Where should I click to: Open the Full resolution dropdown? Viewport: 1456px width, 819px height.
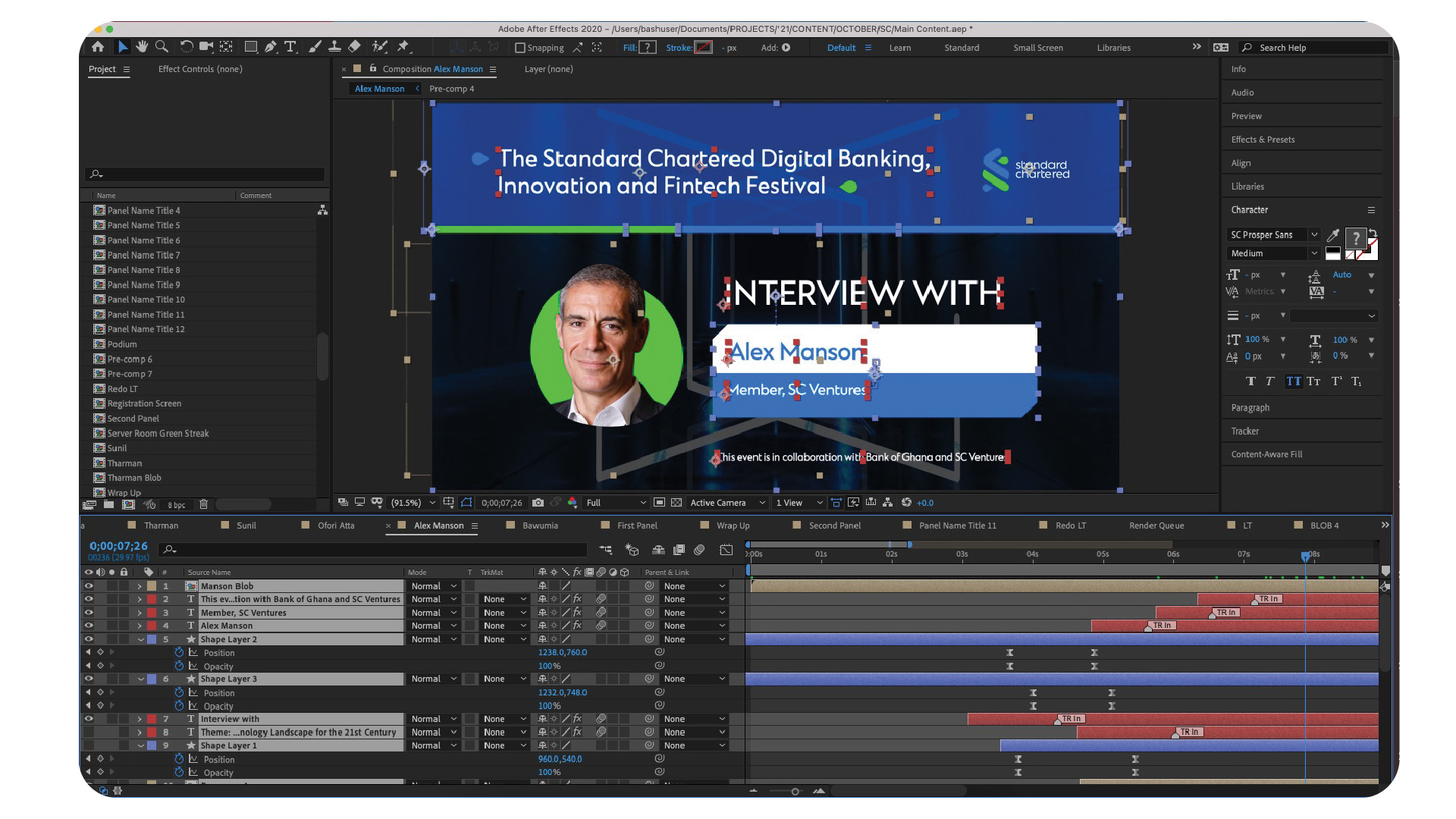tap(616, 503)
